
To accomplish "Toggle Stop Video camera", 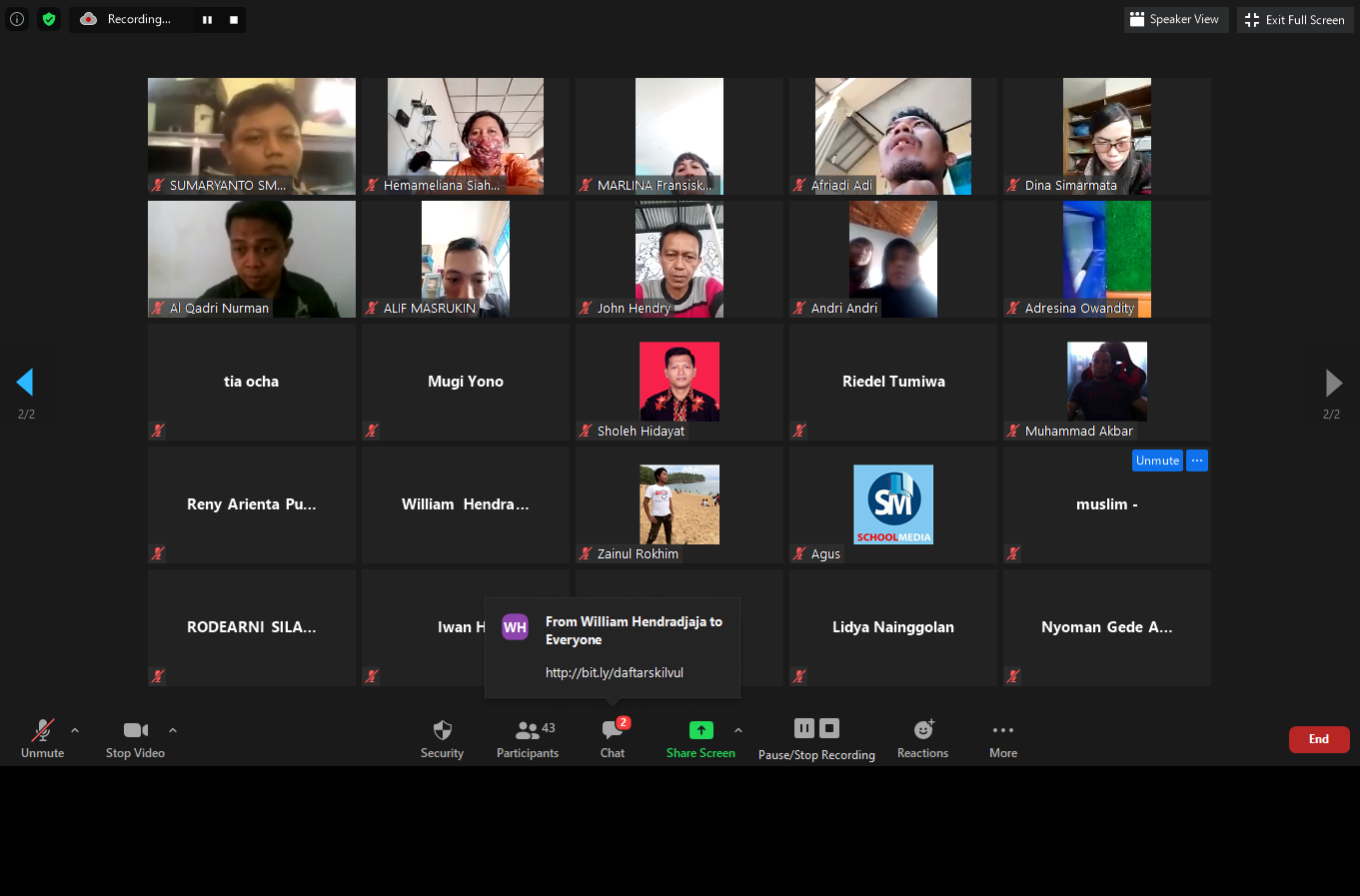I will (135, 730).
